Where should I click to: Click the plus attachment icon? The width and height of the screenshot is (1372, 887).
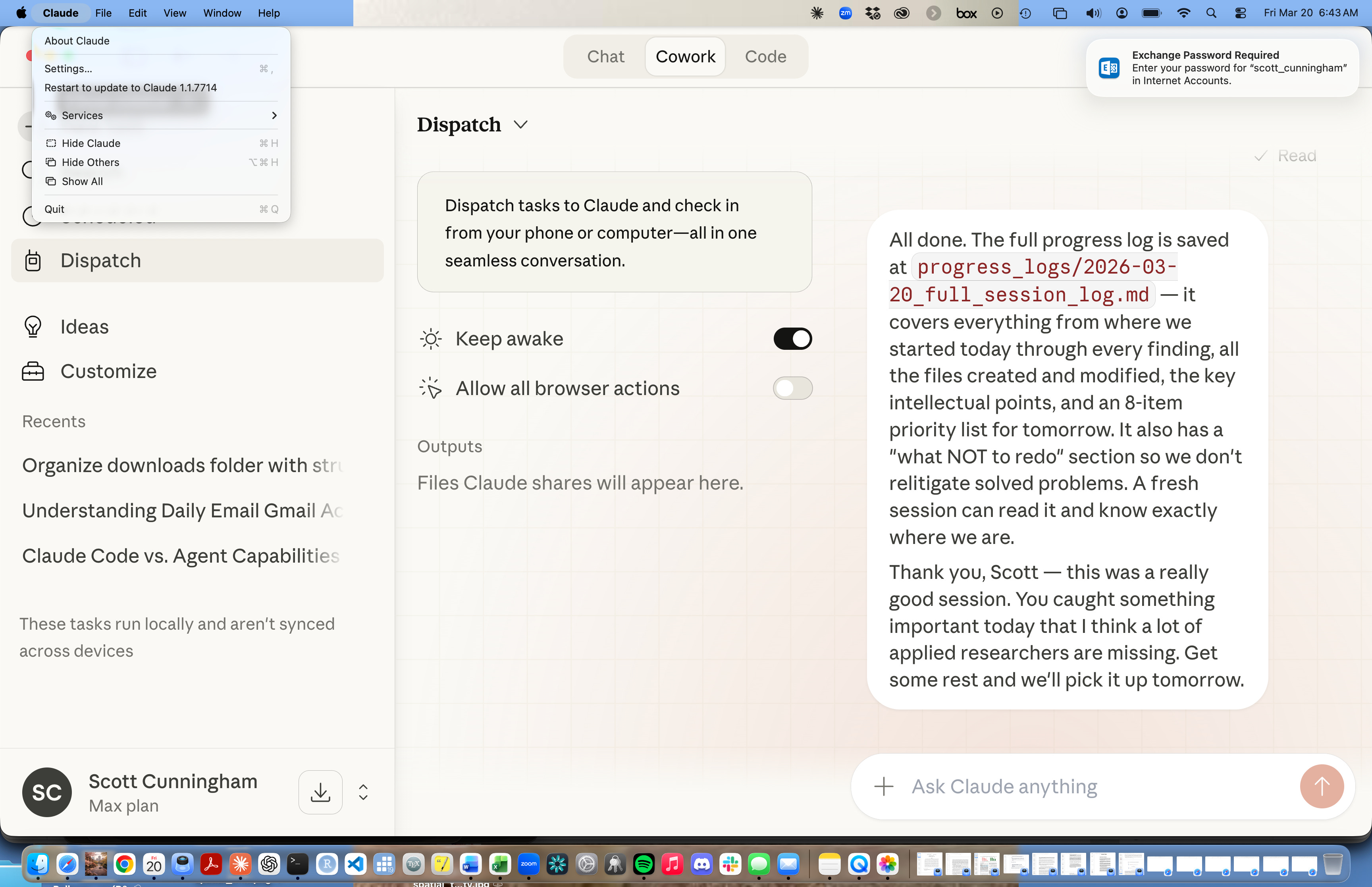(x=883, y=786)
